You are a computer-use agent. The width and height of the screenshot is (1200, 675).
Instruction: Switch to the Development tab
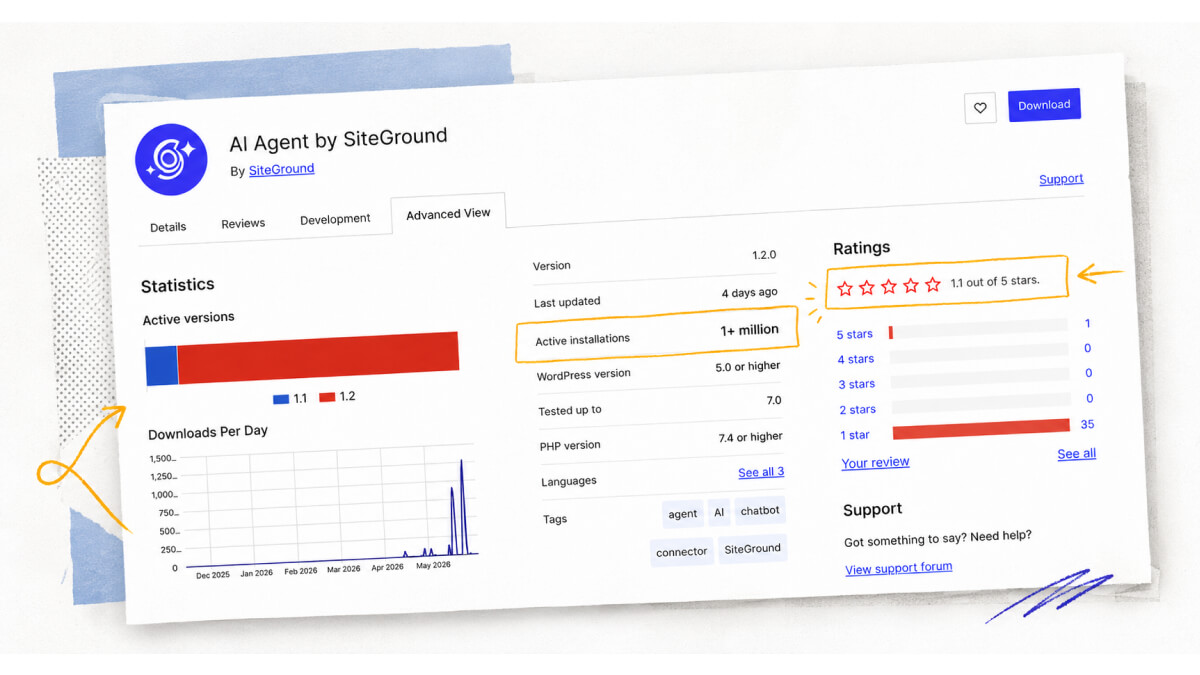click(x=335, y=219)
